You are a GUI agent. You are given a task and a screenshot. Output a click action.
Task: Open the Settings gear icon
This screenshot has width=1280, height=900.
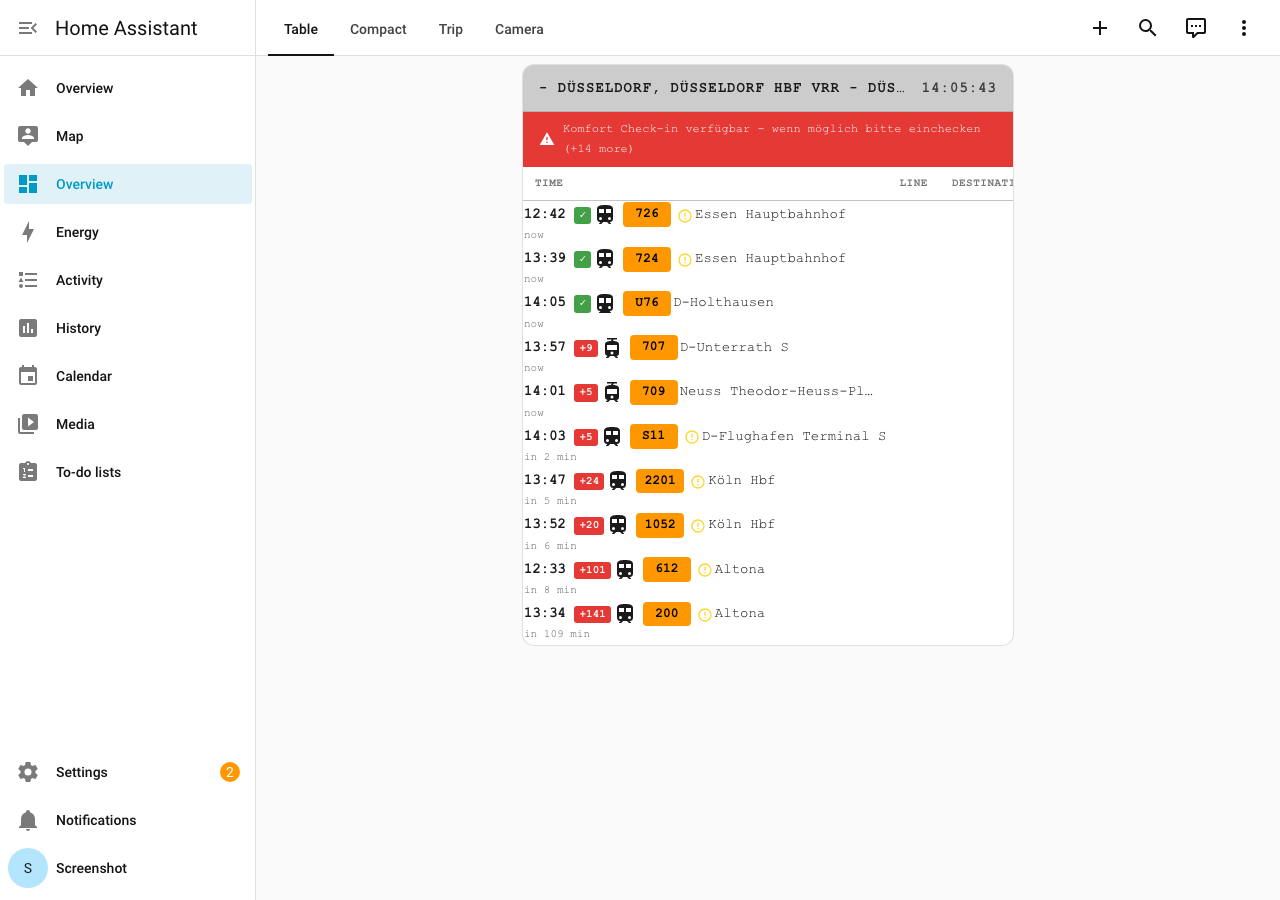pyautogui.click(x=28, y=772)
